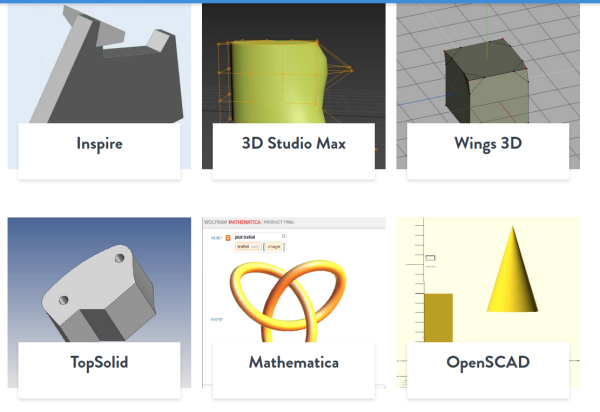Open the Wings 3D card label
The width and height of the screenshot is (600, 412).
click(x=487, y=143)
